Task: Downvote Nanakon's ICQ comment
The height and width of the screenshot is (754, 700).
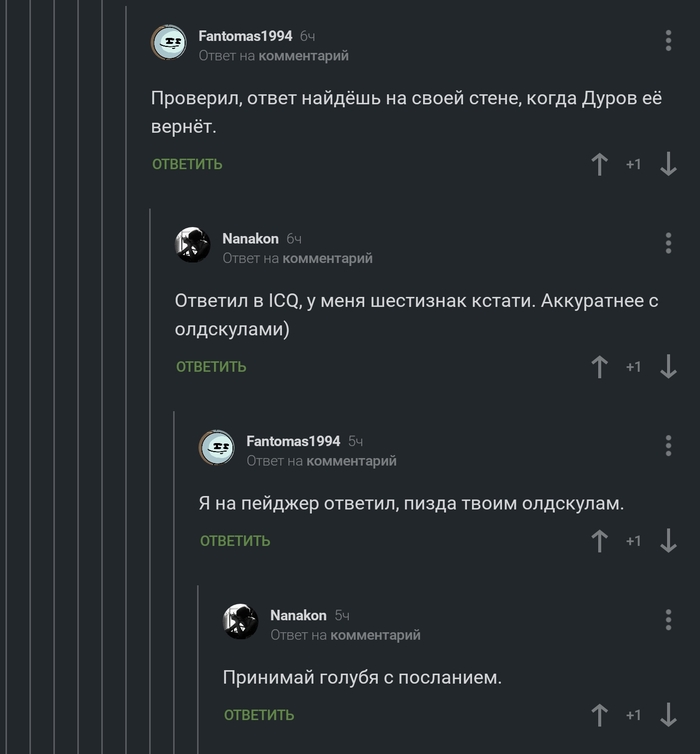Action: [x=669, y=367]
